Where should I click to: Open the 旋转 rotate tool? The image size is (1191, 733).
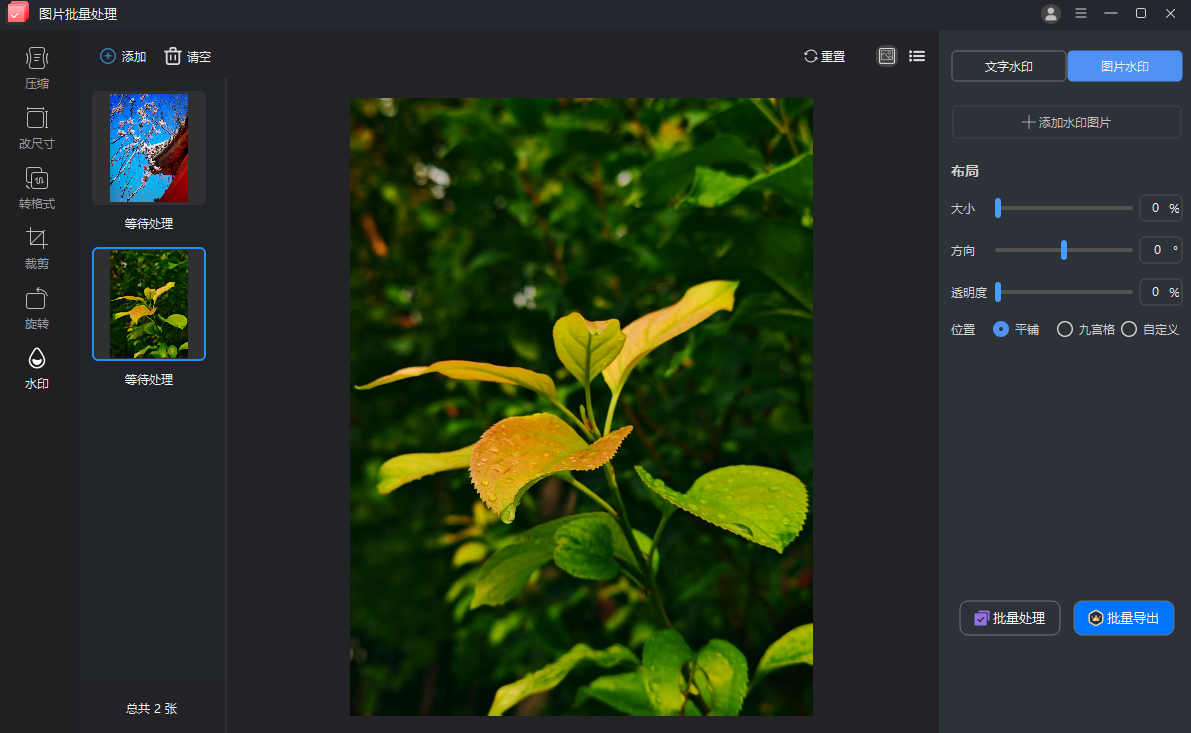[x=37, y=308]
